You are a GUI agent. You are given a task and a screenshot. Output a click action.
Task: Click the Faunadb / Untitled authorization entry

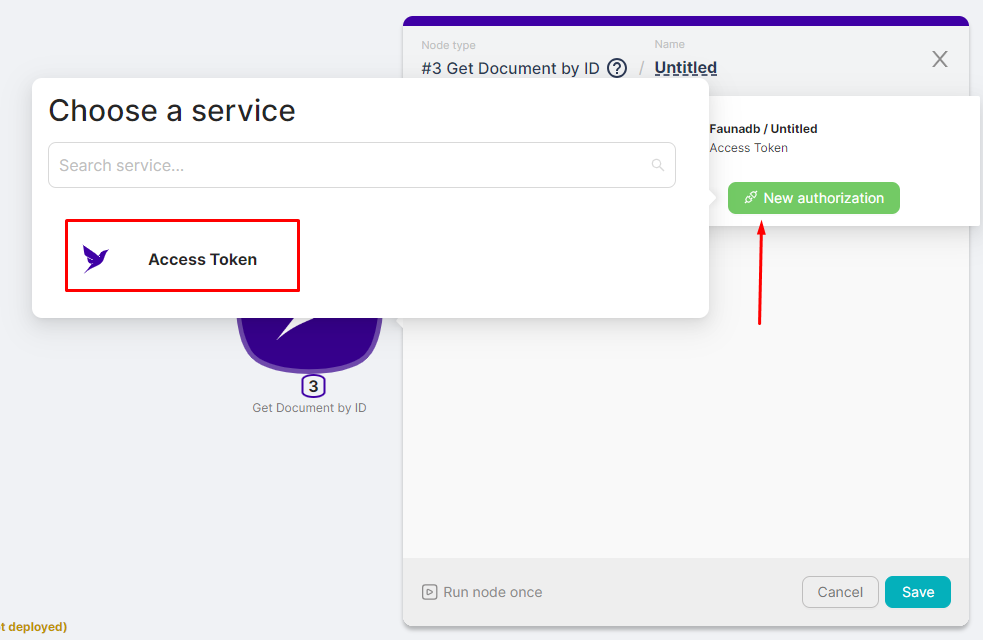point(763,128)
